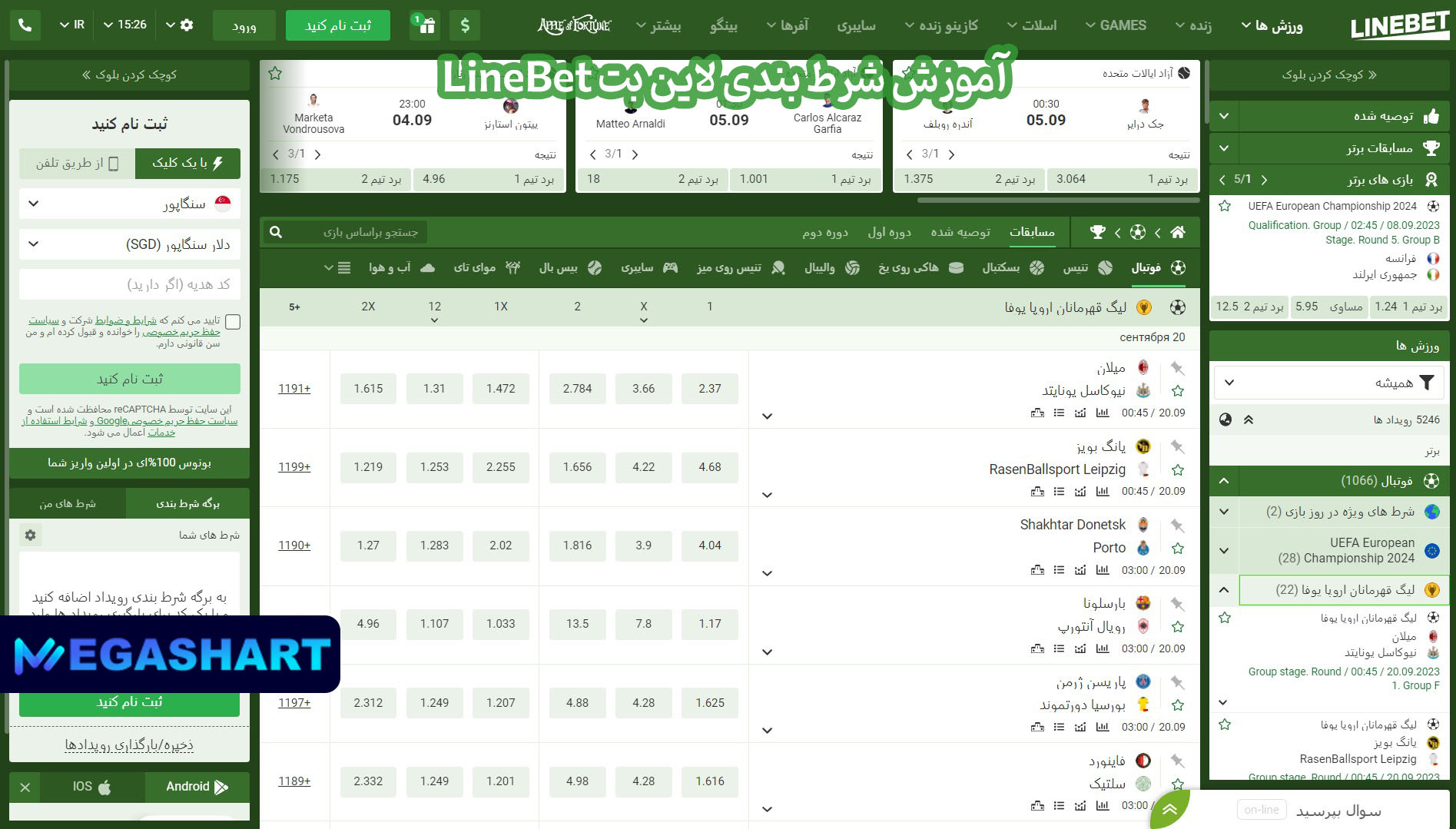This screenshot has width=1456, height=829.
Task: Click odds 2.37 for Milan win
Action: 710,389
